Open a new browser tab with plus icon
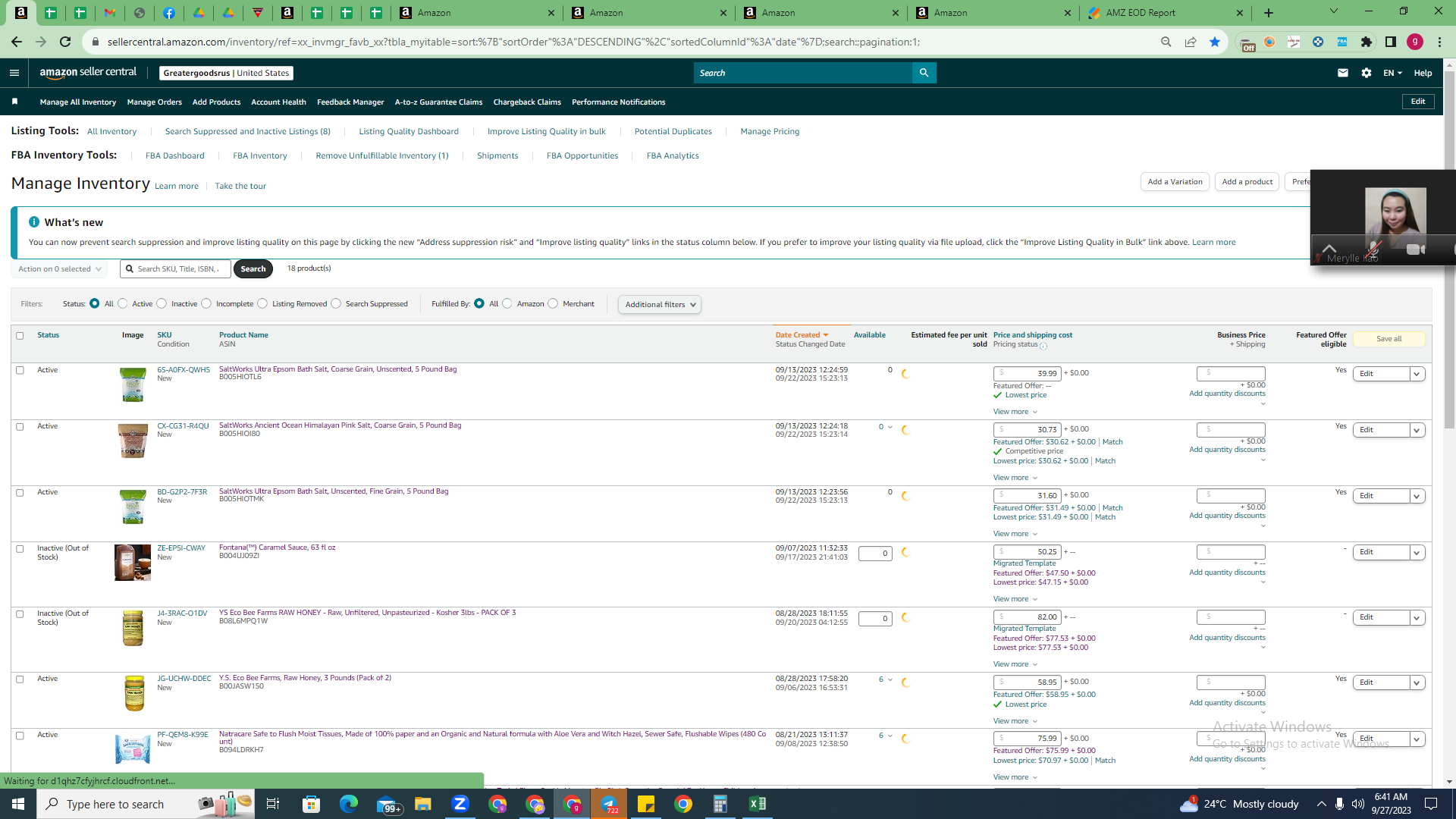This screenshot has height=819, width=1456. (1269, 13)
